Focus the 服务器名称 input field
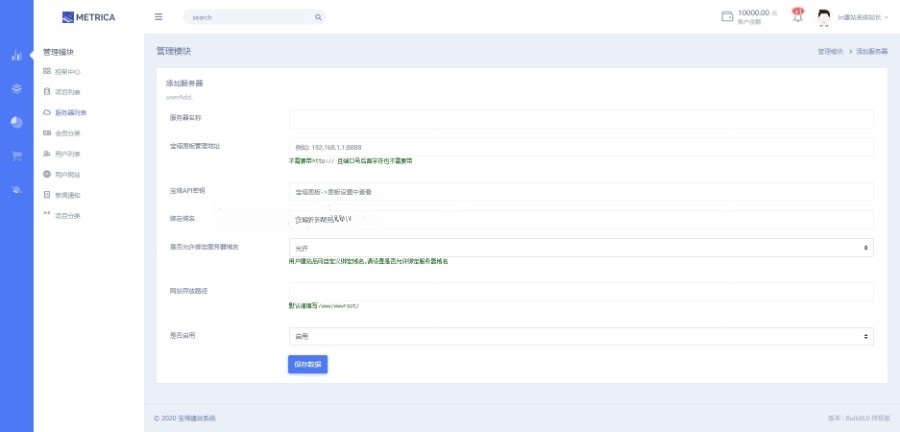The width and height of the screenshot is (900, 432). point(581,119)
